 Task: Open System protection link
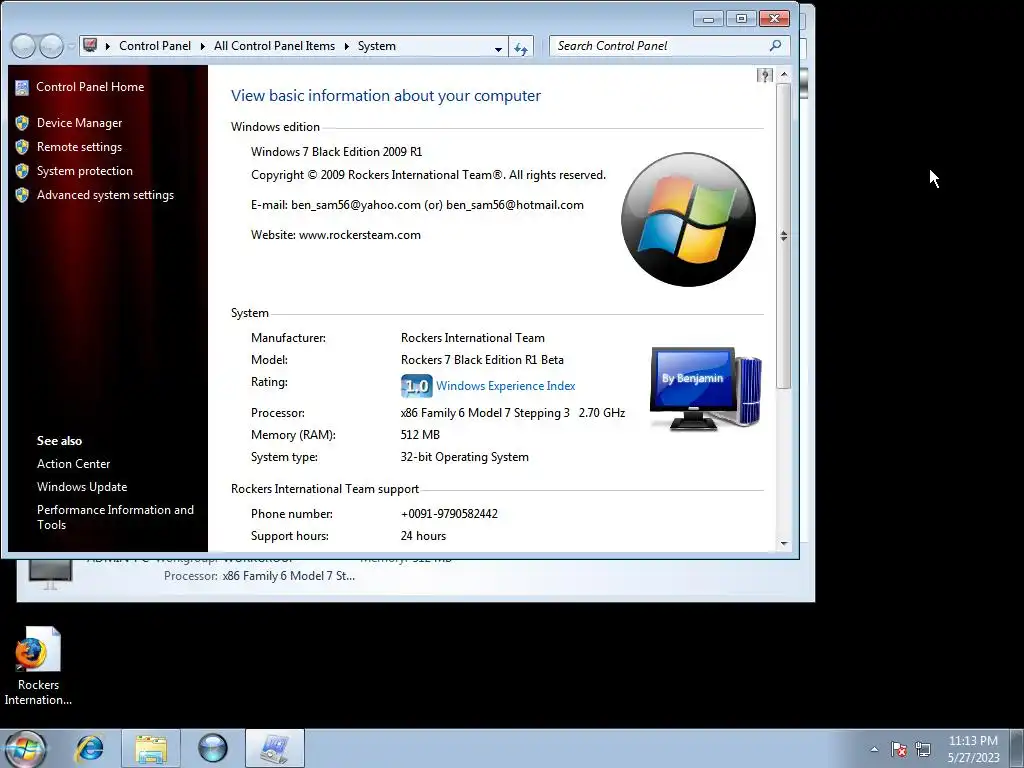coord(84,171)
